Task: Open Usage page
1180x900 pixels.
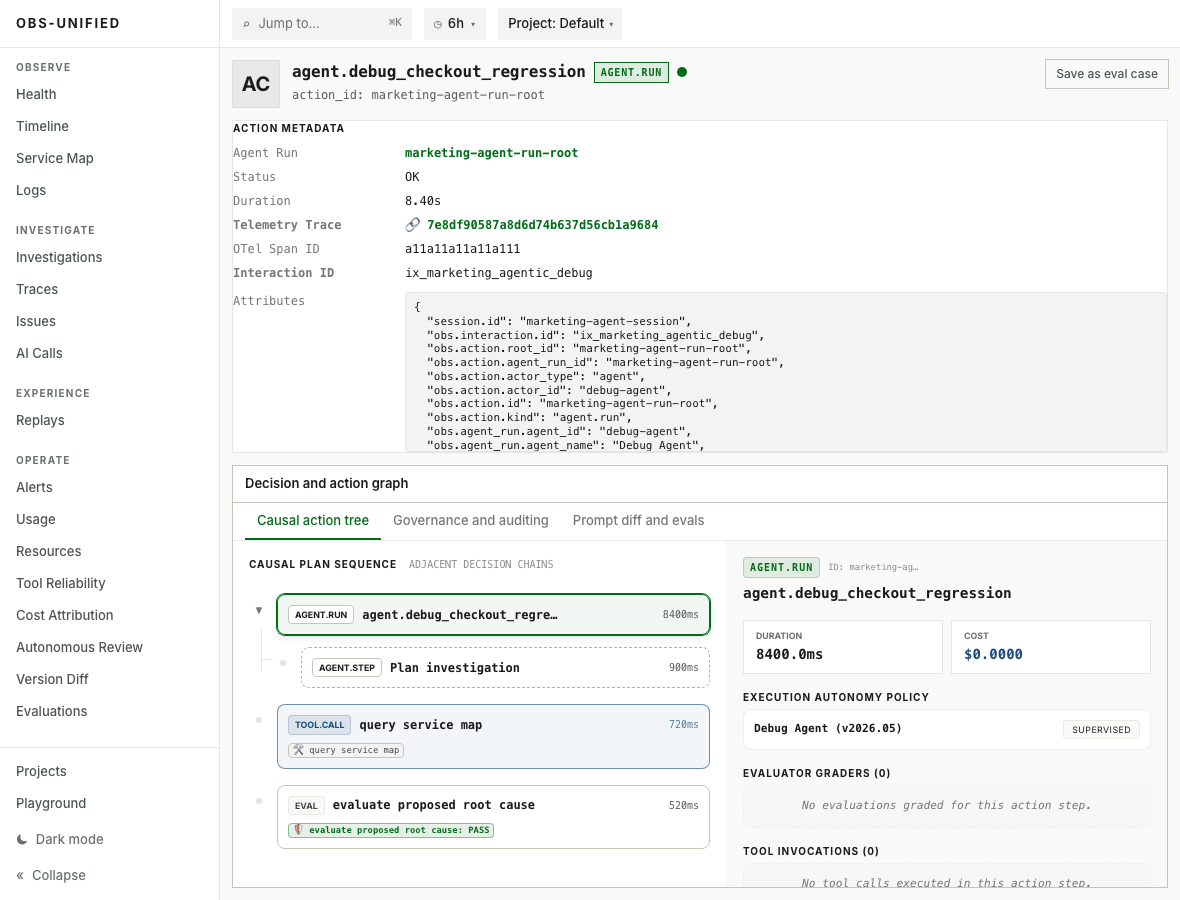Action: pyautogui.click(x=35, y=519)
